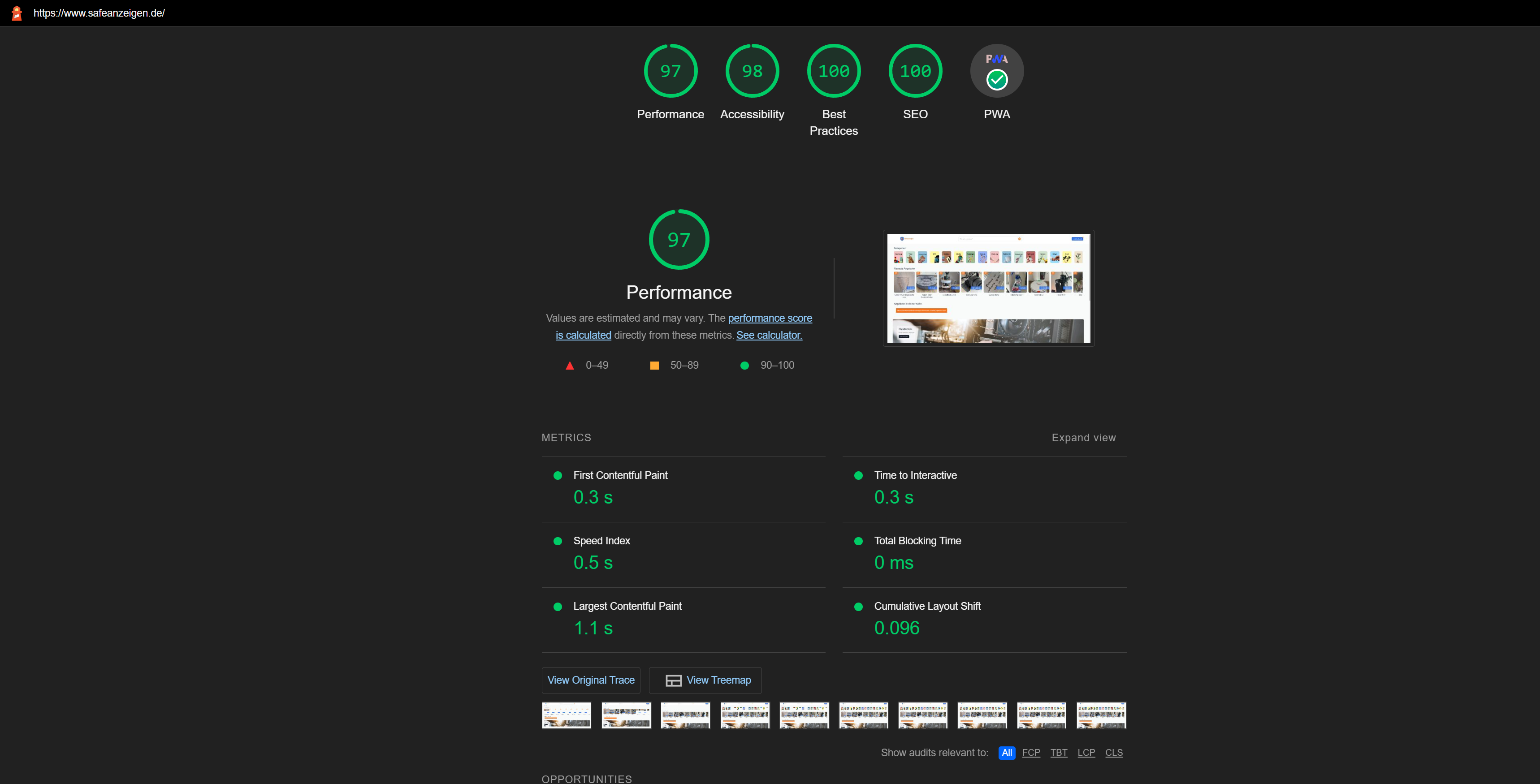Expand the First Contentful Paint metric
The width and height of the screenshot is (1540, 784).
pos(620,476)
